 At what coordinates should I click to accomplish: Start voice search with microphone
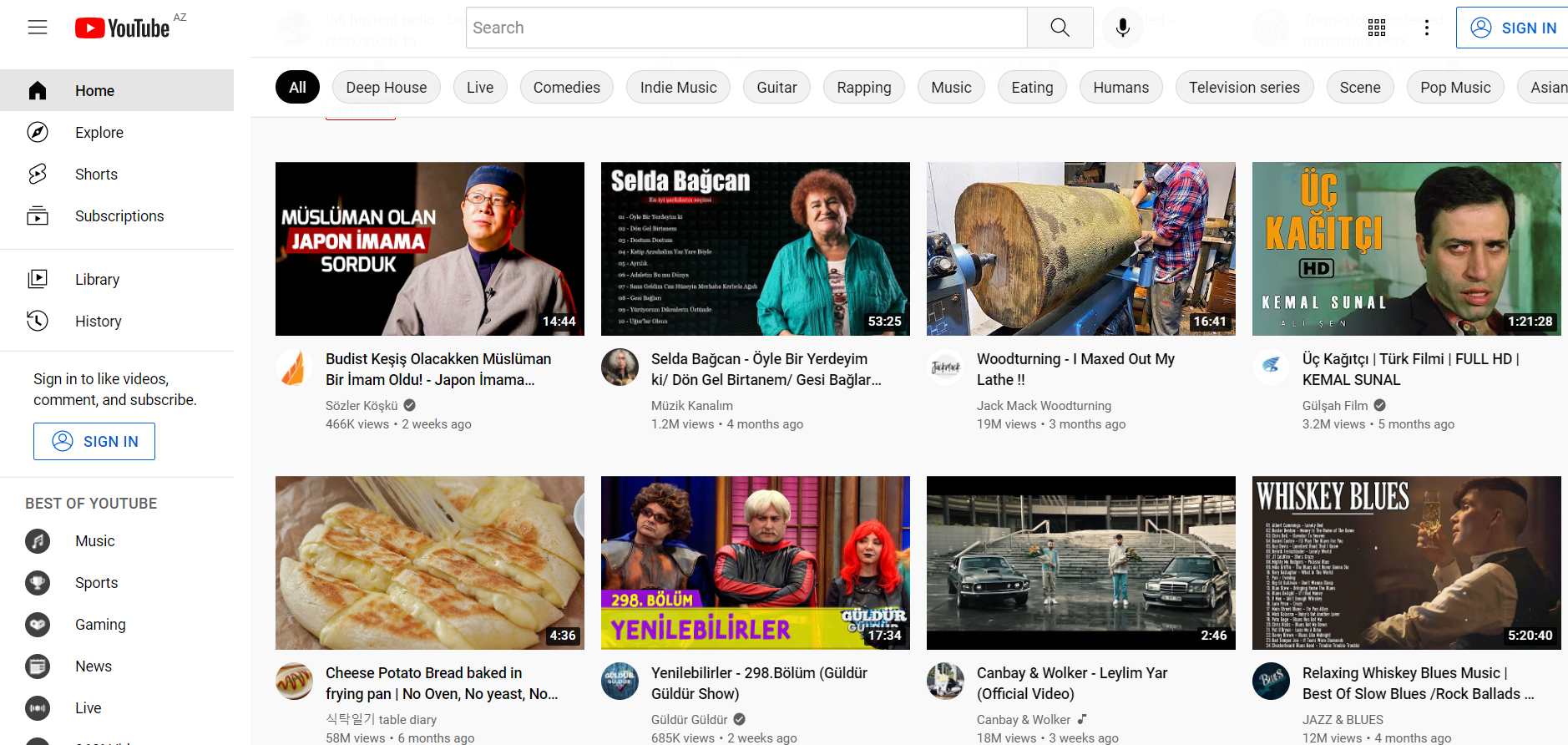coord(1123,28)
